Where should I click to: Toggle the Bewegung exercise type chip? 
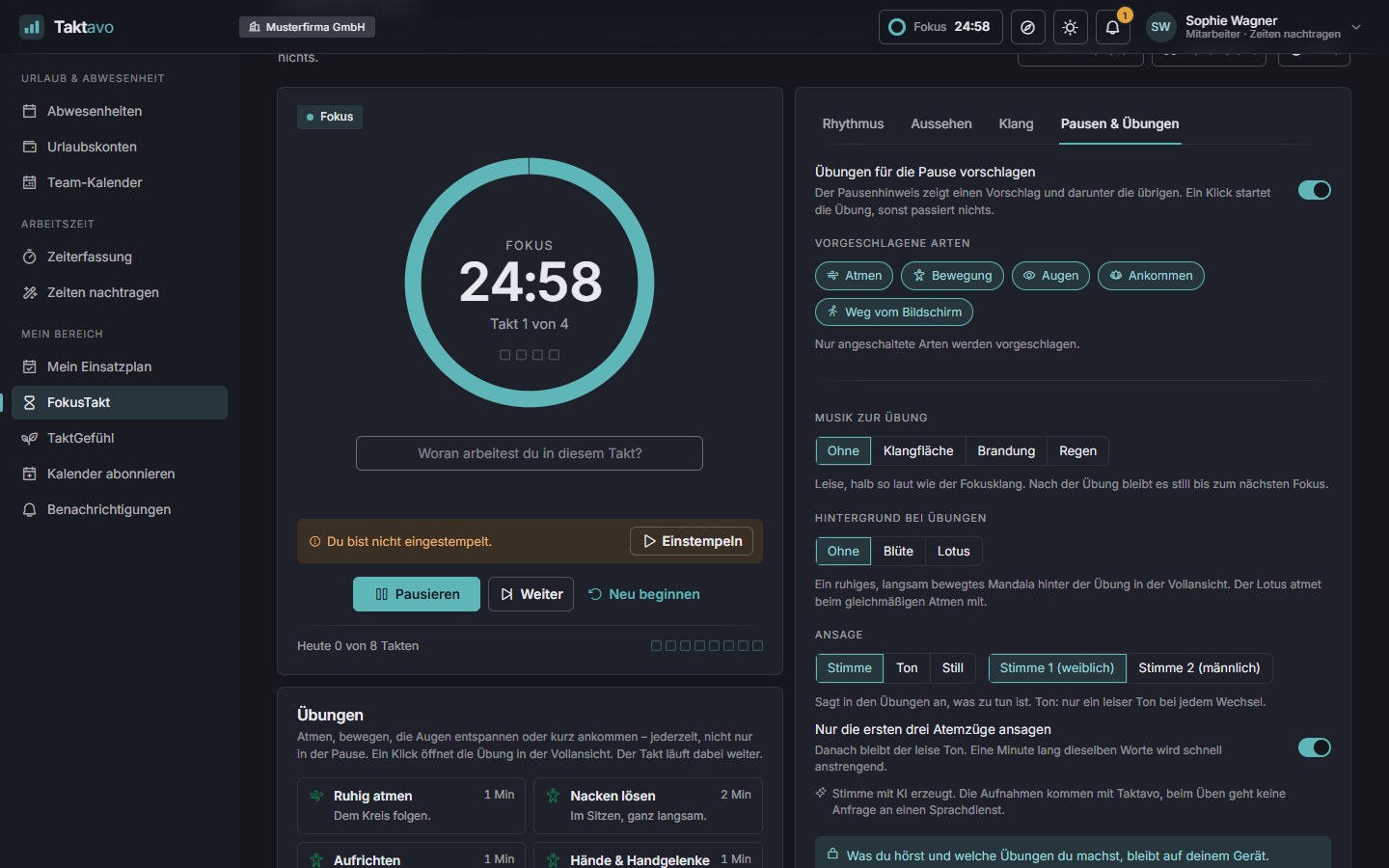coord(952,276)
